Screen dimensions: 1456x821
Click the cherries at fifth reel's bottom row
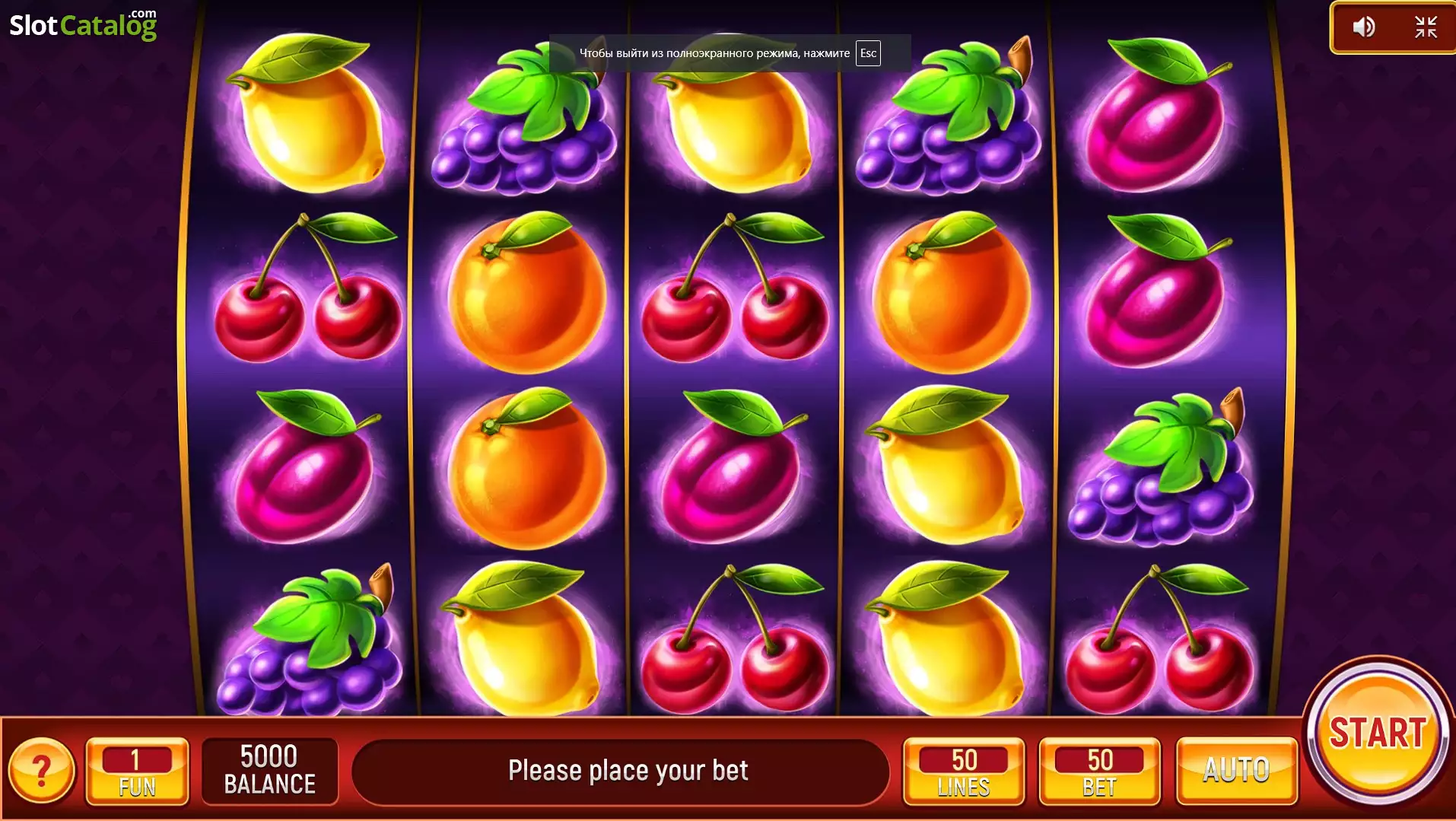click(1158, 638)
